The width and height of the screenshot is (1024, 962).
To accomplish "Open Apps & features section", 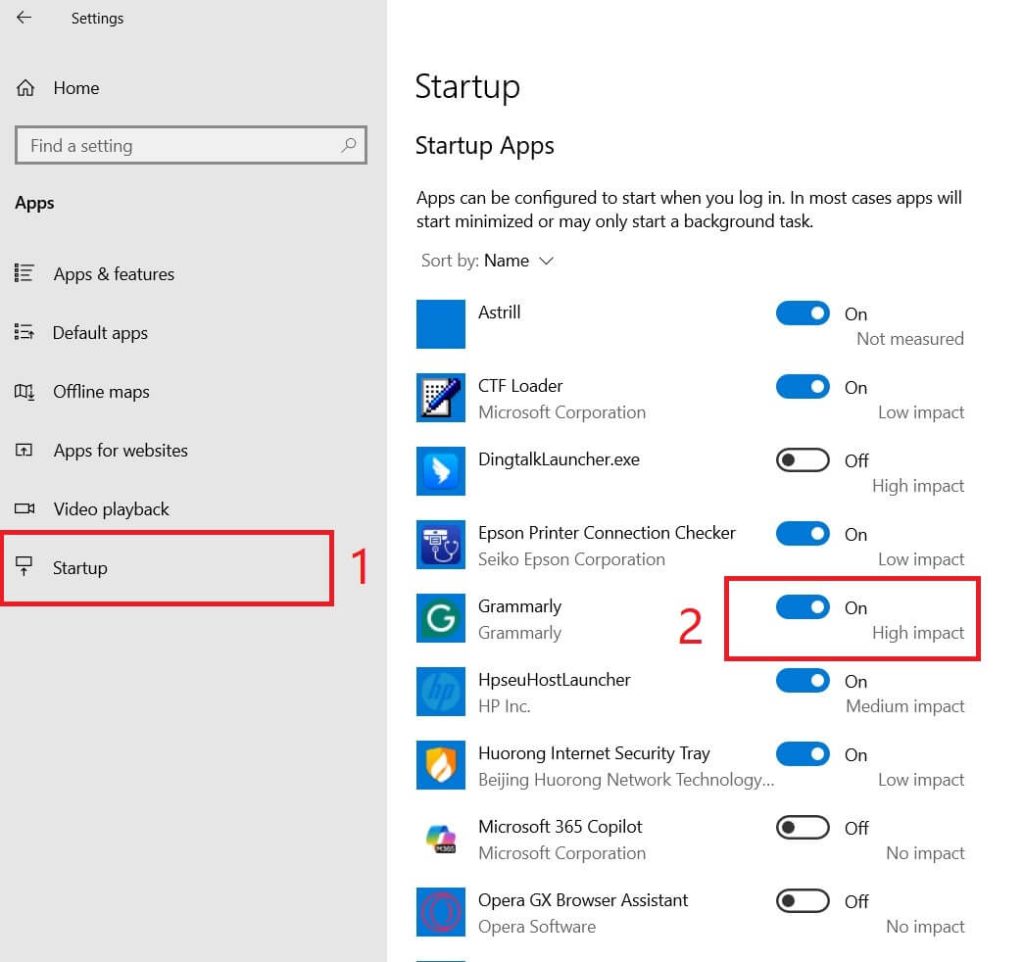I will (114, 274).
